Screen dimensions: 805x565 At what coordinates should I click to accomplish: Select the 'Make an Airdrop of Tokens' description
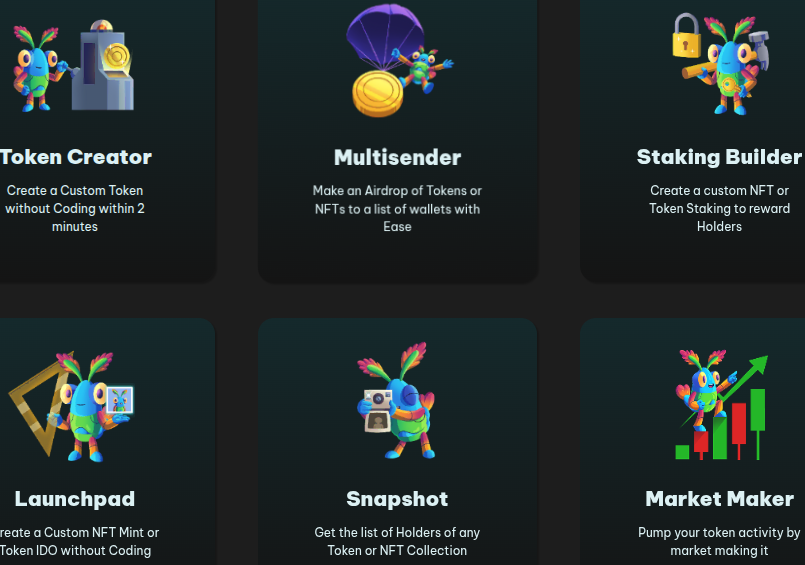[397, 208]
